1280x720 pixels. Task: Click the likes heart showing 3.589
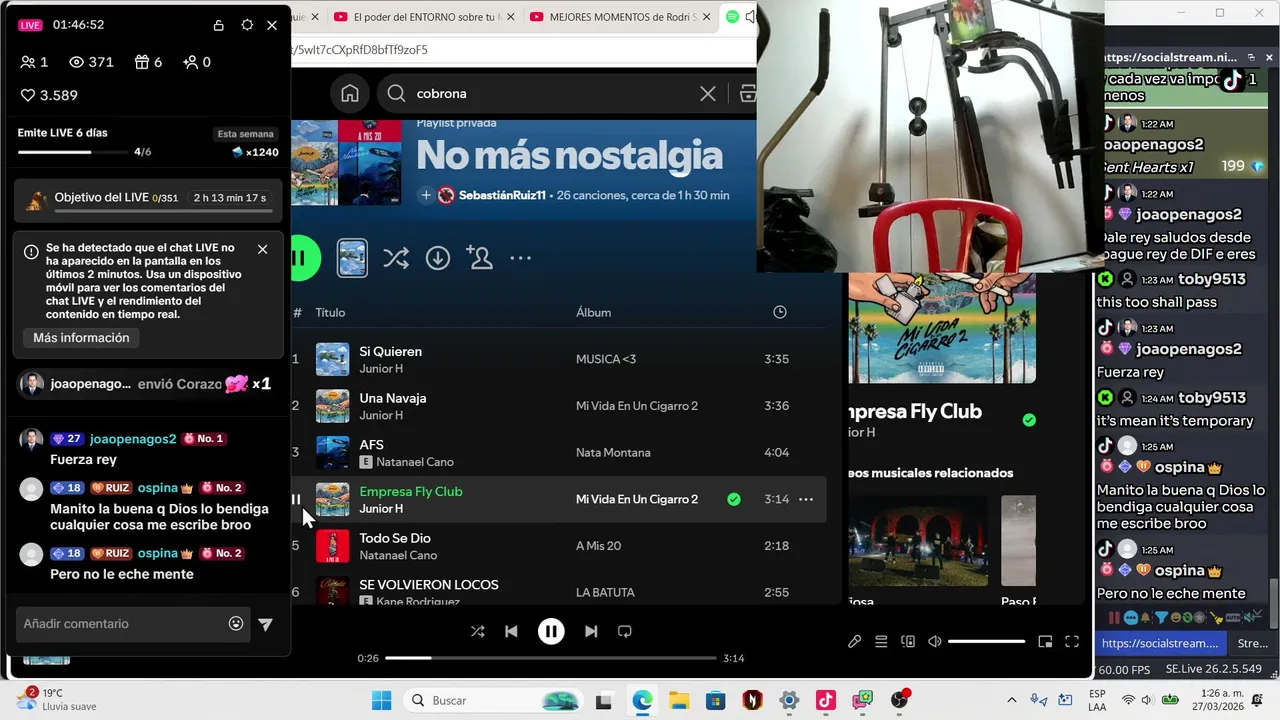(49, 95)
